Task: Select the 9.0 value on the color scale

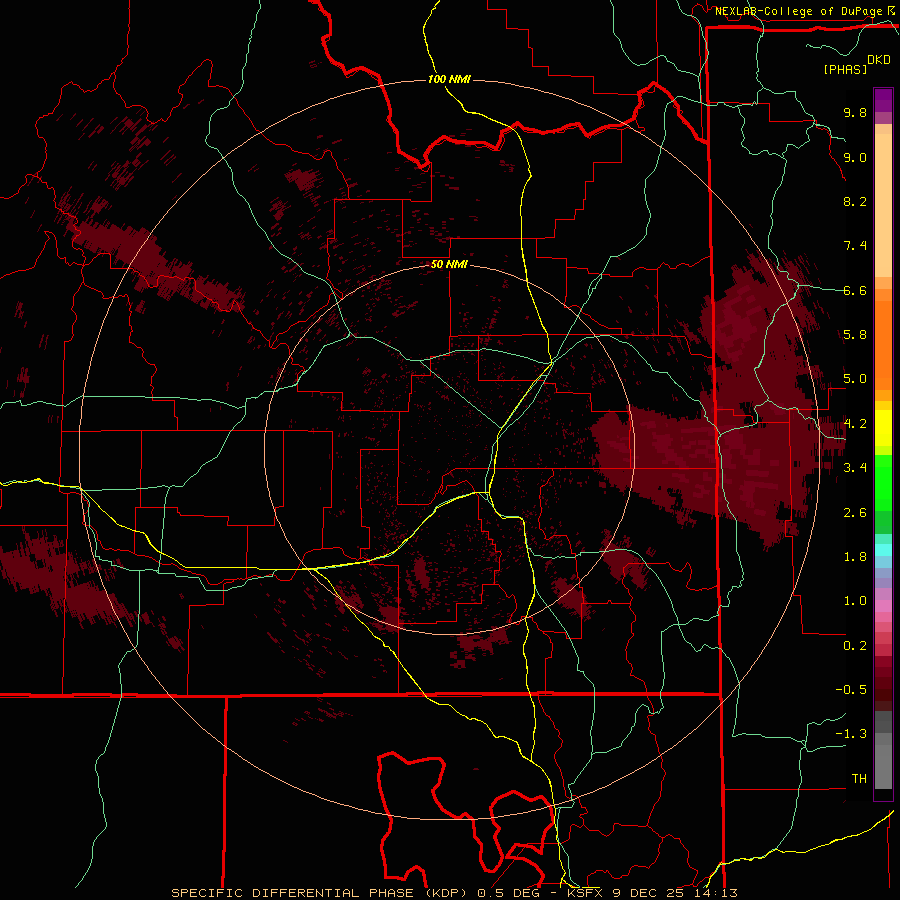Action: (855, 158)
